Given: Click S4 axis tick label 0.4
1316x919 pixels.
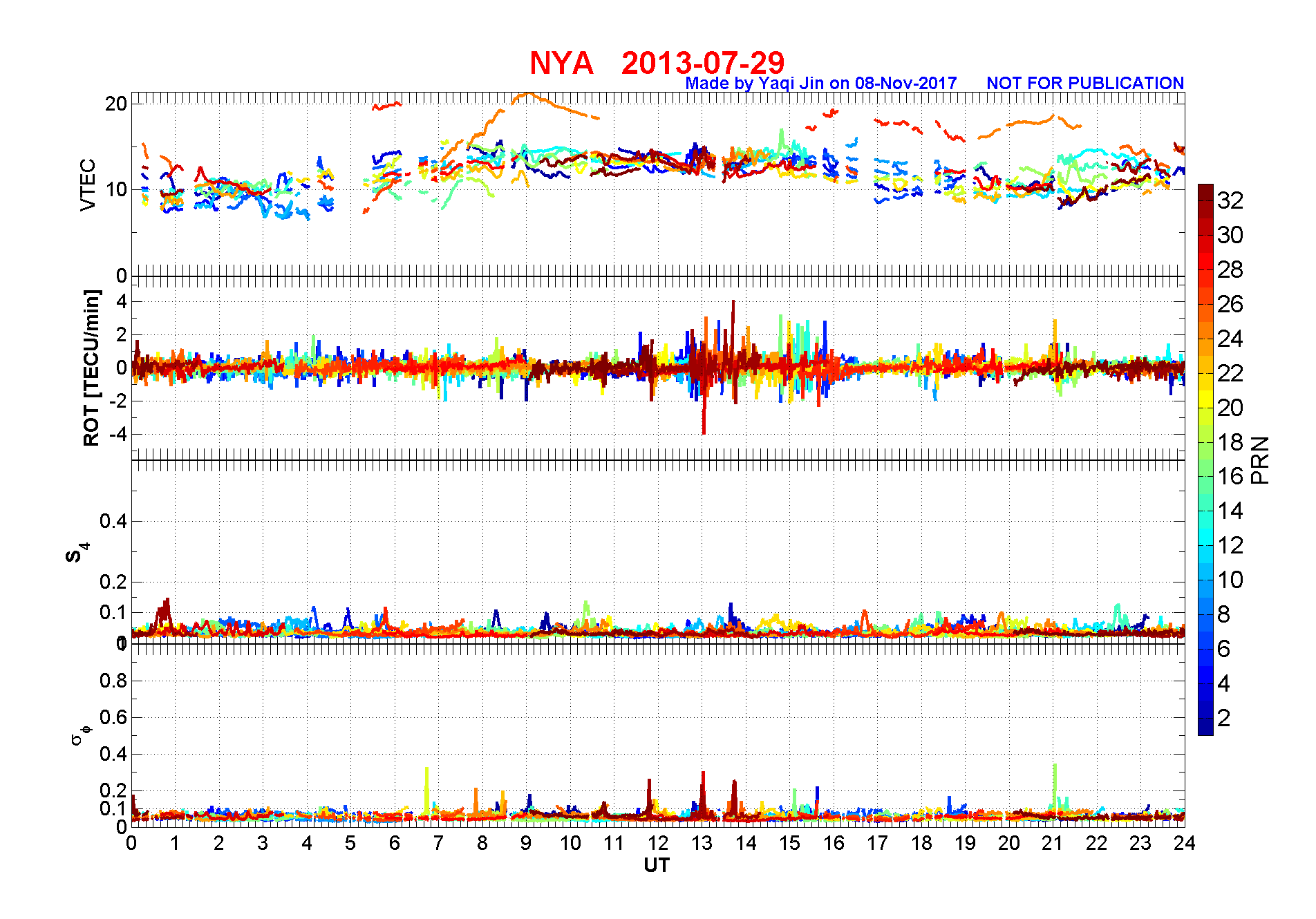Looking at the screenshot, I should coord(113,521).
